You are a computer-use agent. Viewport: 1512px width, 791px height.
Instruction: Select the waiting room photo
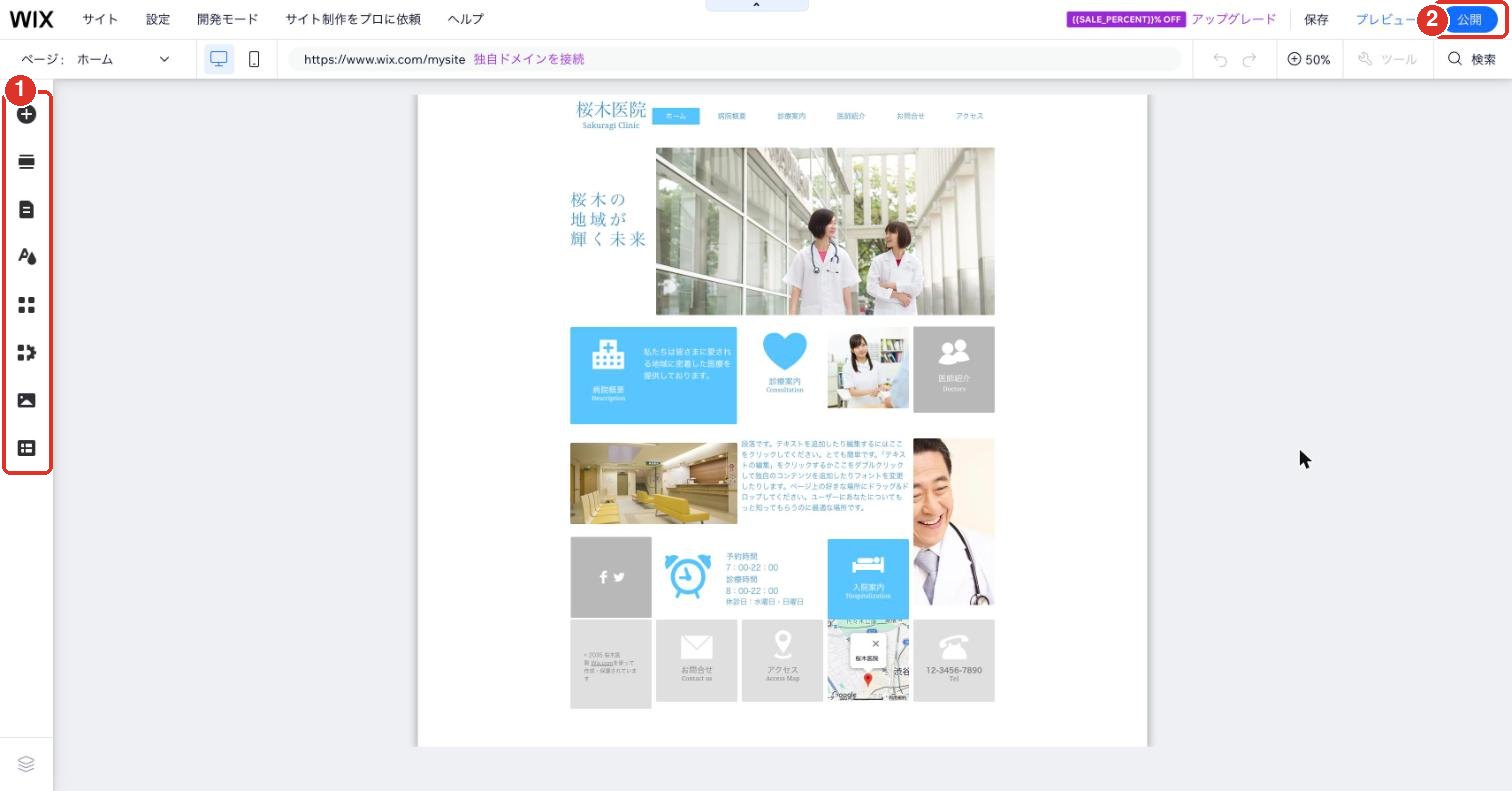(654, 483)
